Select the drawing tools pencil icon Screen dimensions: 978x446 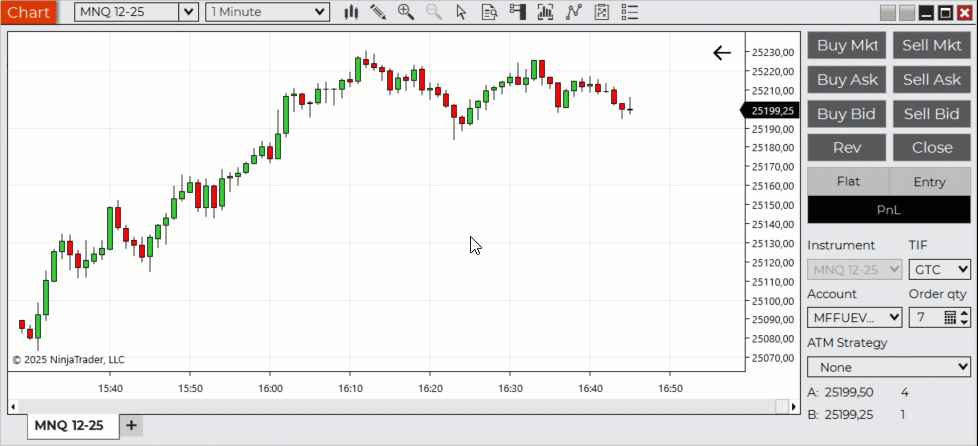click(x=378, y=12)
